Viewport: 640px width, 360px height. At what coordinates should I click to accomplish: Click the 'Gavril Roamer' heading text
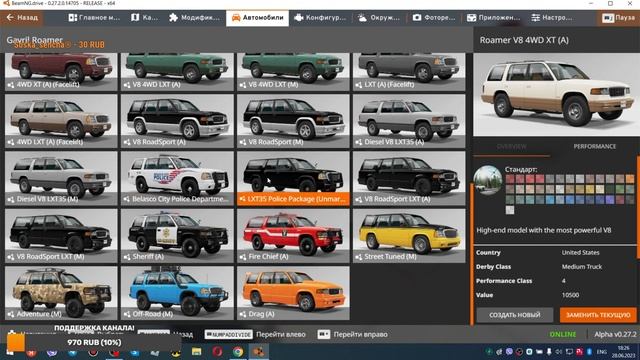point(35,40)
